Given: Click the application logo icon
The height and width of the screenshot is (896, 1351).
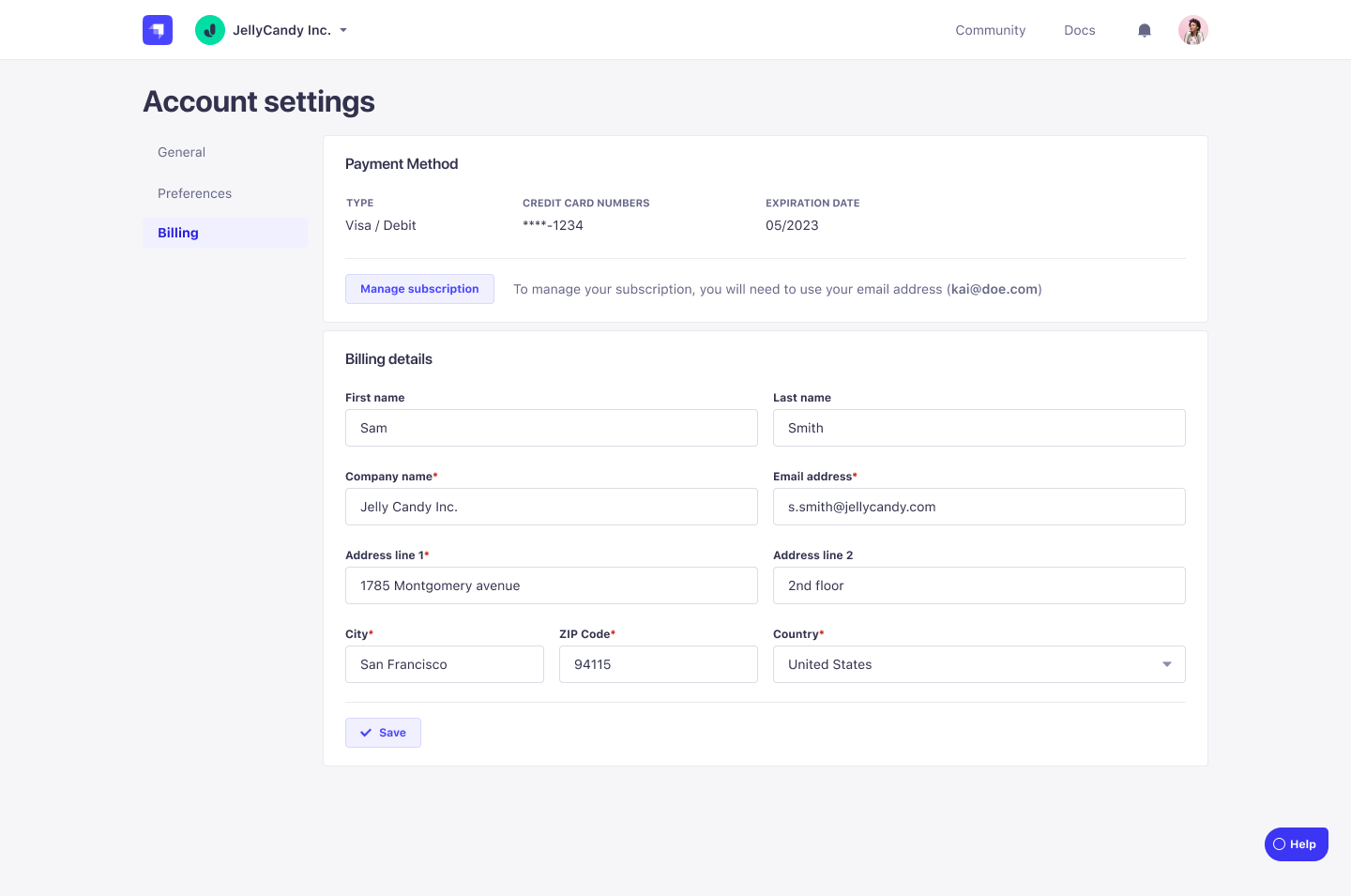Looking at the screenshot, I should [x=157, y=29].
